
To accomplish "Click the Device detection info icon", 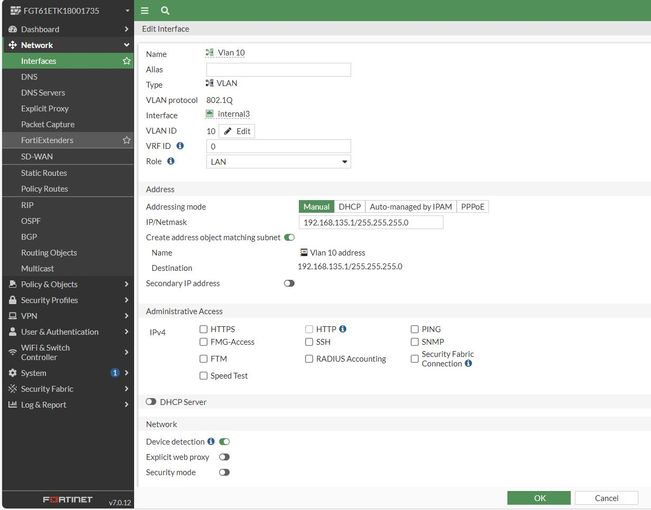I will [x=211, y=441].
